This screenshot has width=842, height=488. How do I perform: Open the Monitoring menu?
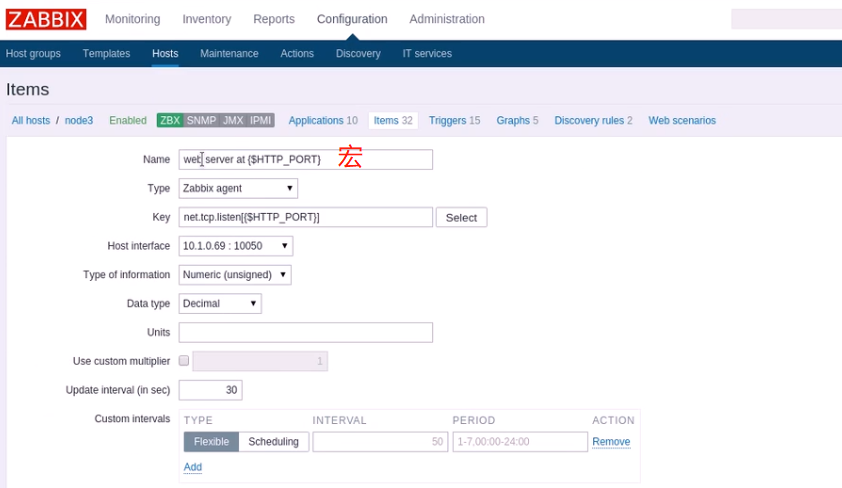point(133,19)
